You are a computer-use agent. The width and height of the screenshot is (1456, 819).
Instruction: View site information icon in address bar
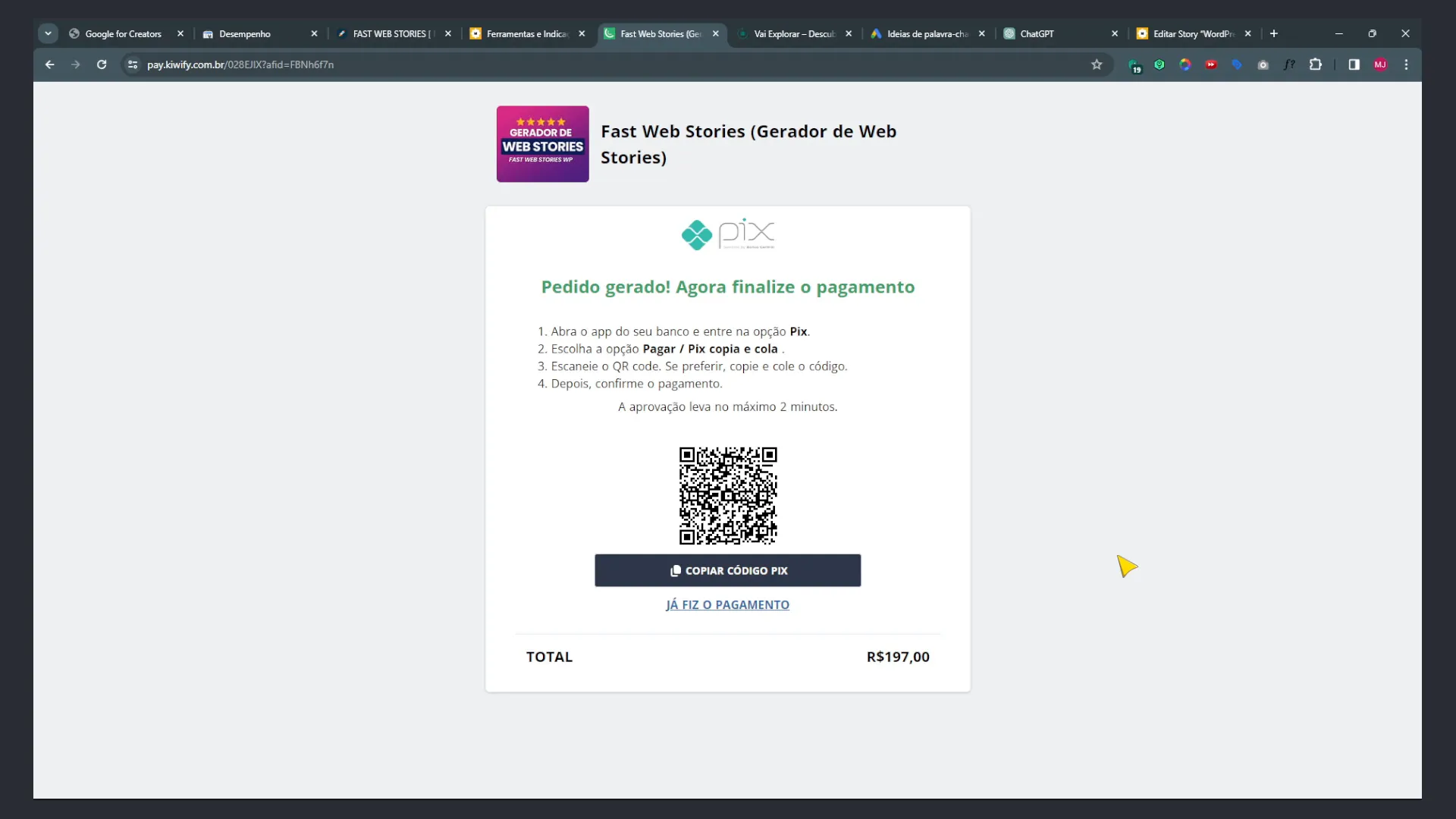pyautogui.click(x=133, y=64)
